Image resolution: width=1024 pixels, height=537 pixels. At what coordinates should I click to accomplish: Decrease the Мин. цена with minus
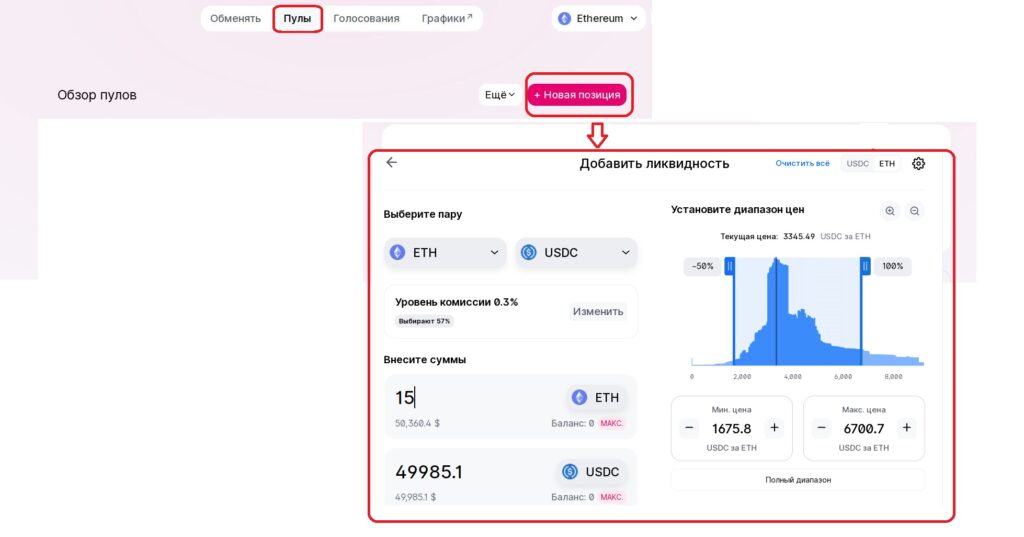click(x=689, y=428)
